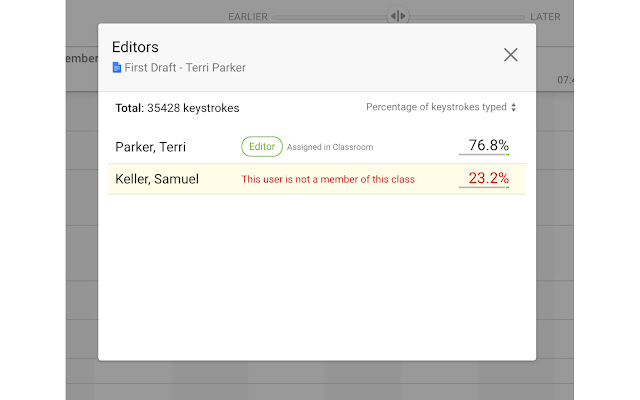Screen dimensions: 640x400
Task: Click the timeline track left of handle
Action: [328, 16]
